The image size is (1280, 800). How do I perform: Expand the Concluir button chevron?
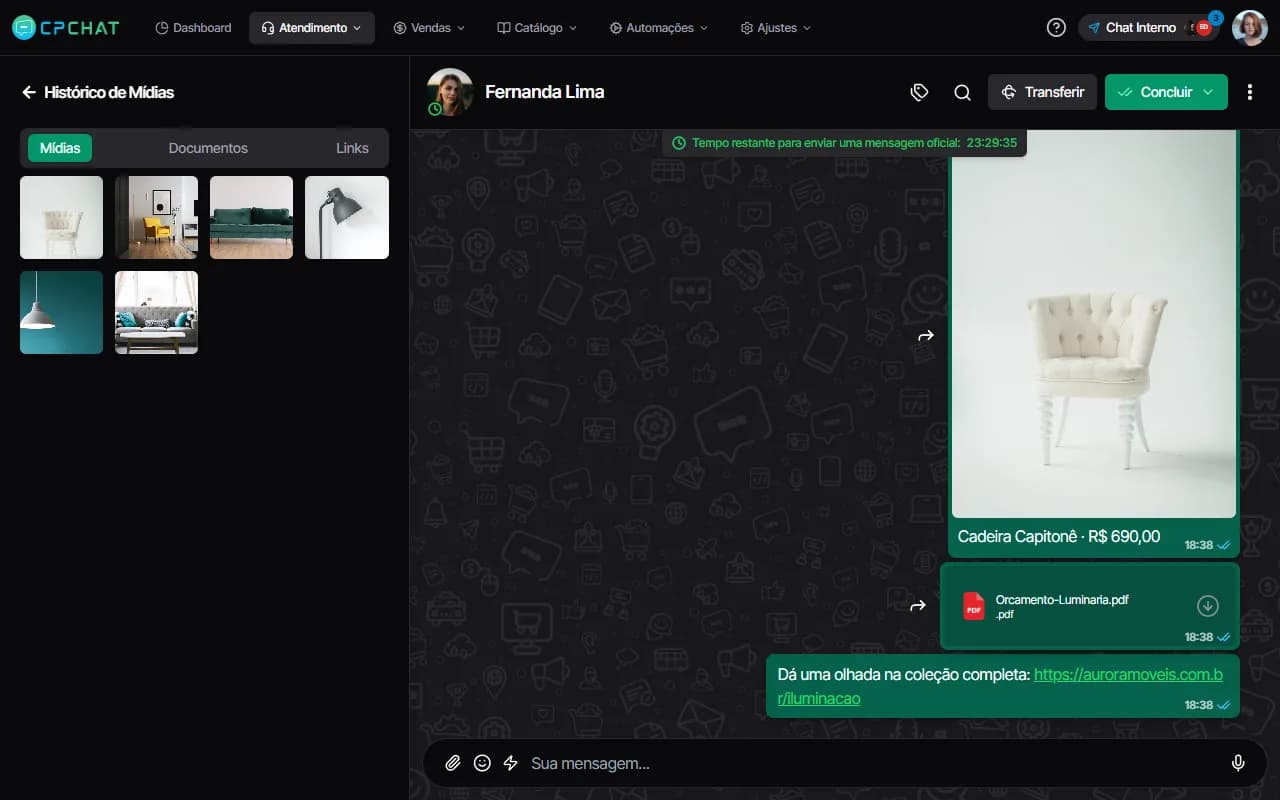[x=1208, y=92]
